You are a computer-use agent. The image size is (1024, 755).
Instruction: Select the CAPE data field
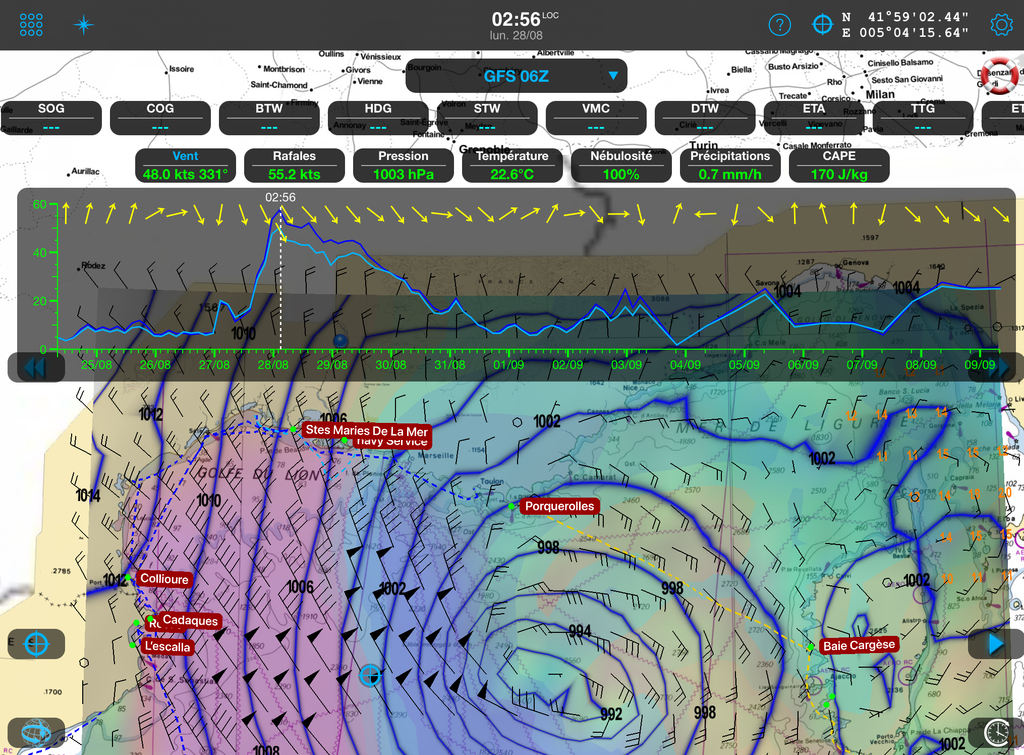(x=839, y=166)
